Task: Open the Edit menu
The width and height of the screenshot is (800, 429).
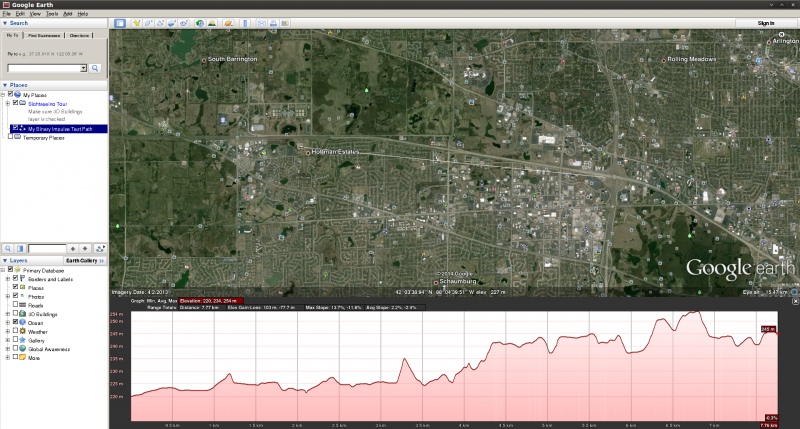Action: pyautogui.click(x=20, y=14)
